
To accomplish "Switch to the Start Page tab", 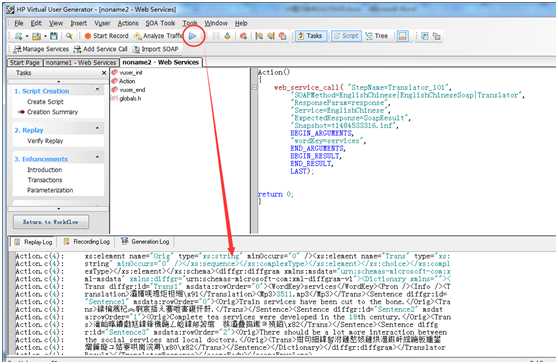I will pos(25,63).
